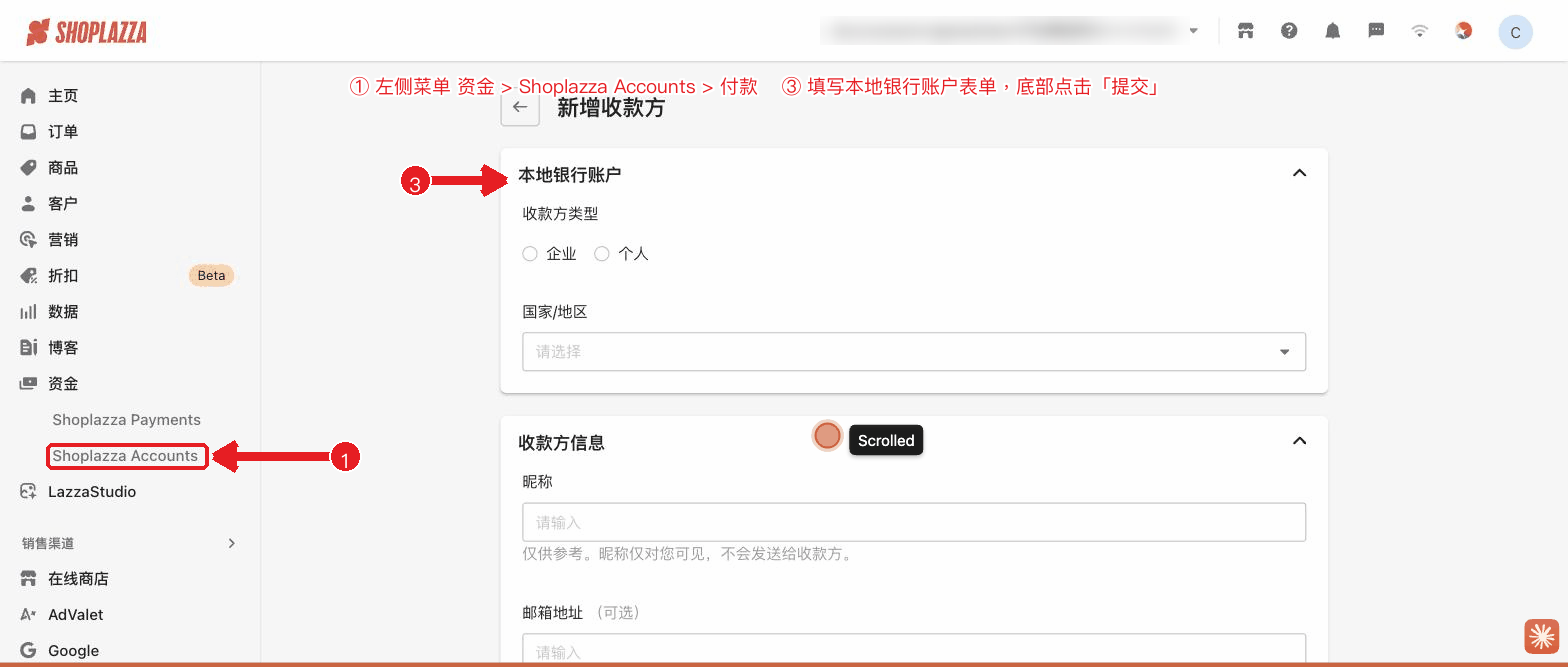Open the user avatar labeled C
The width and height of the screenshot is (1568, 667).
point(1515,32)
